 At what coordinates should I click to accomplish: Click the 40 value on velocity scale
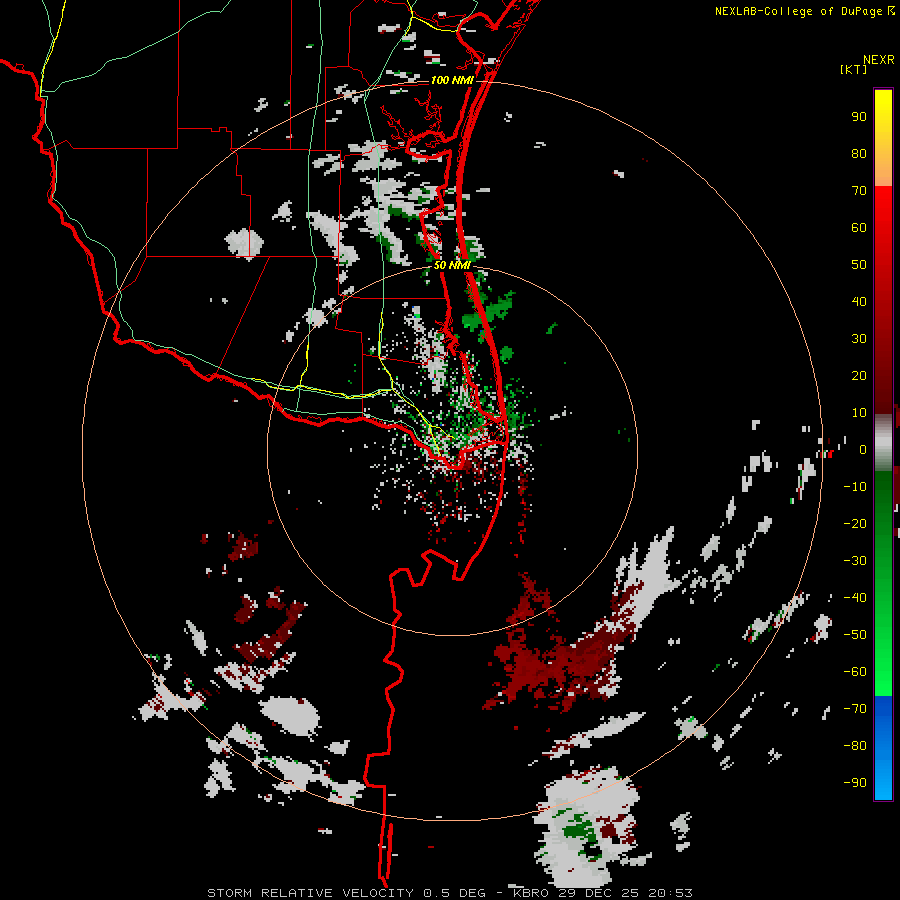click(859, 301)
